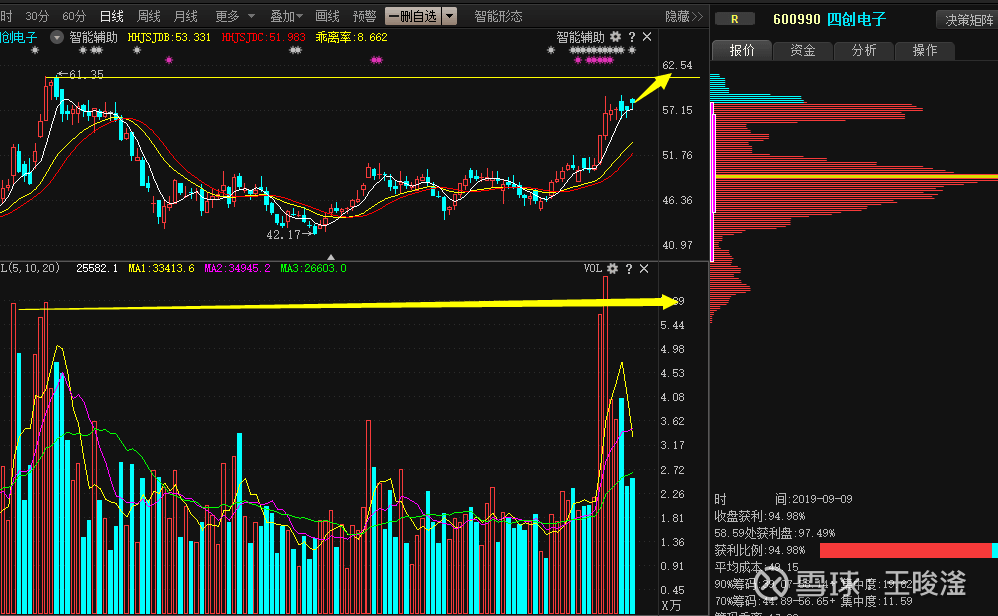
Task: Click the 一删自选 button
Action: click(413, 16)
